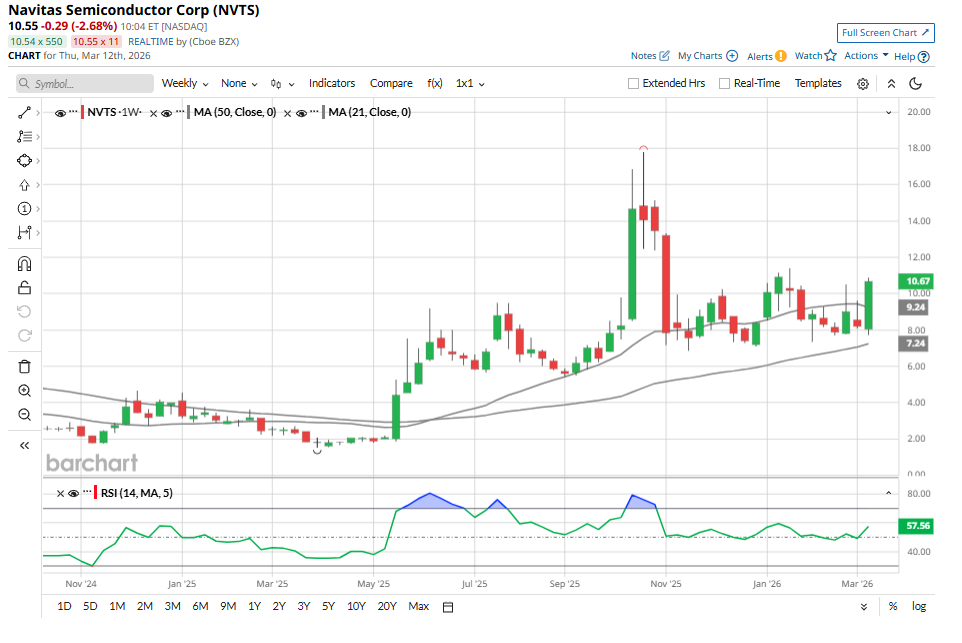Enable the Real-Time checkbox
Screen dimensions: 962x643
[725, 83]
